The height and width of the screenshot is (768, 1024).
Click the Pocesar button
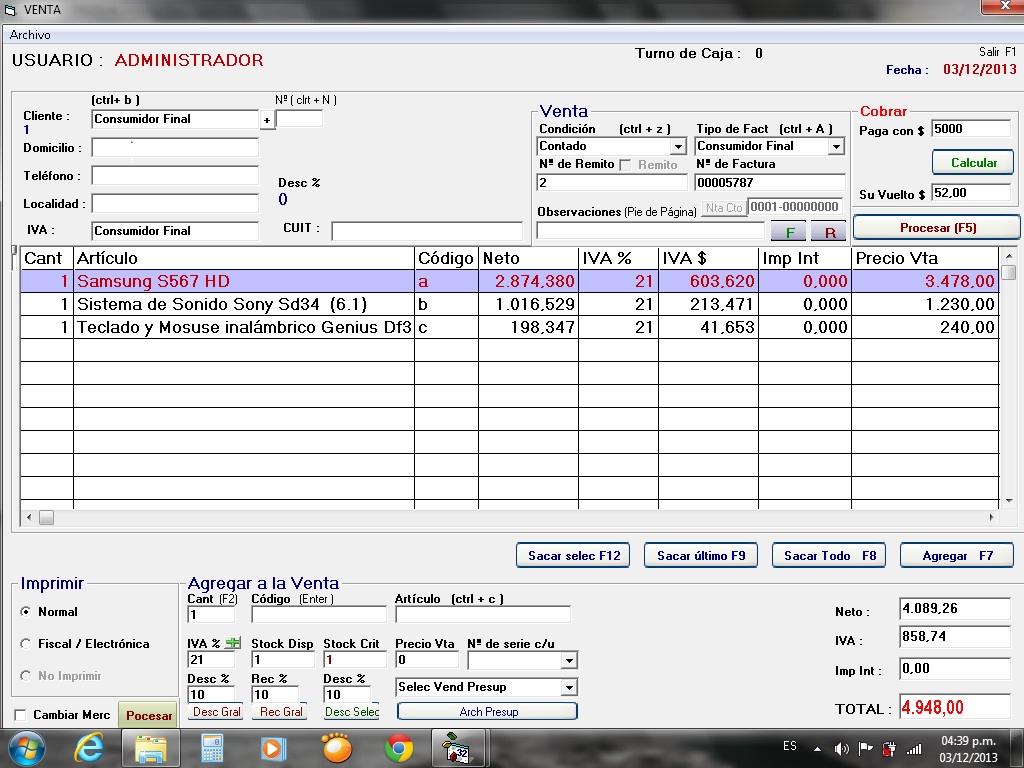148,715
